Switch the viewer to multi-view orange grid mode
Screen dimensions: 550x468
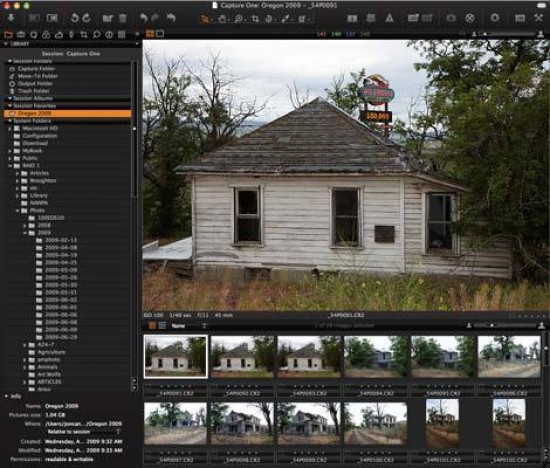[x=150, y=34]
